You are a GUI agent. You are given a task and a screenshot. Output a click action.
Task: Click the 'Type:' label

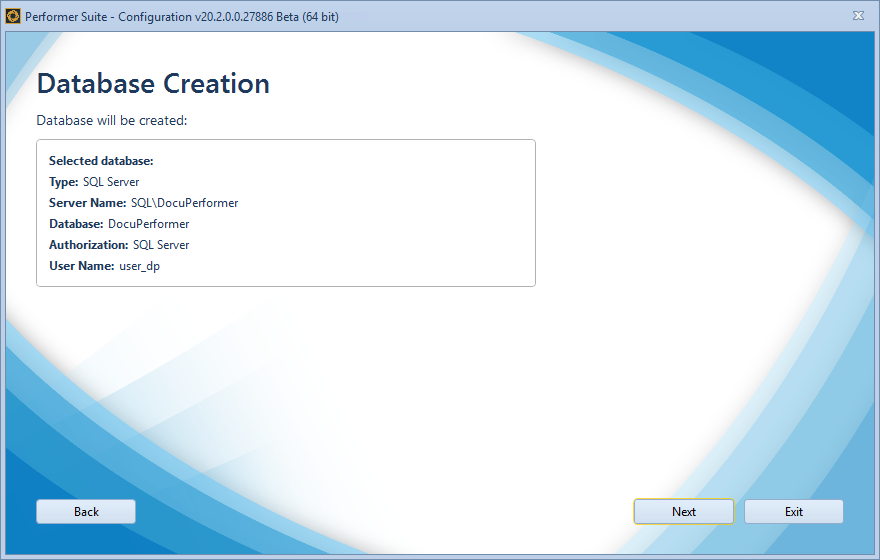[x=63, y=182]
